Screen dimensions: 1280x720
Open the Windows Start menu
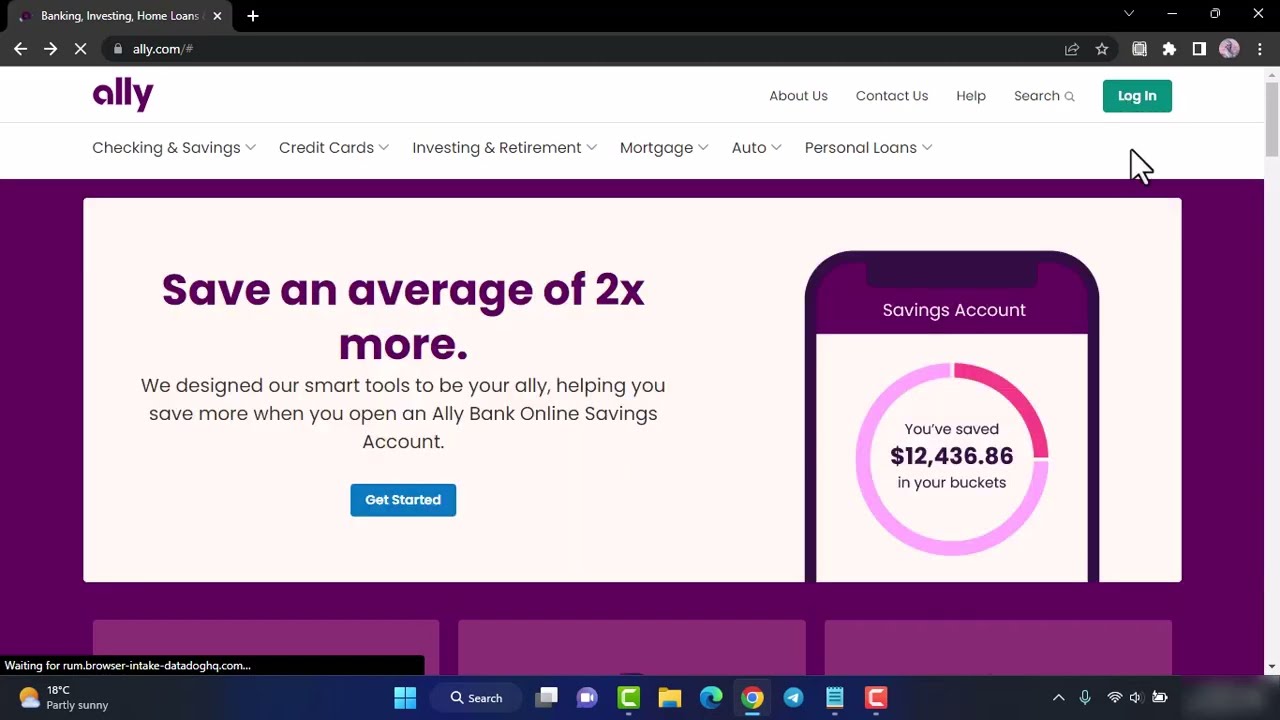click(x=405, y=698)
